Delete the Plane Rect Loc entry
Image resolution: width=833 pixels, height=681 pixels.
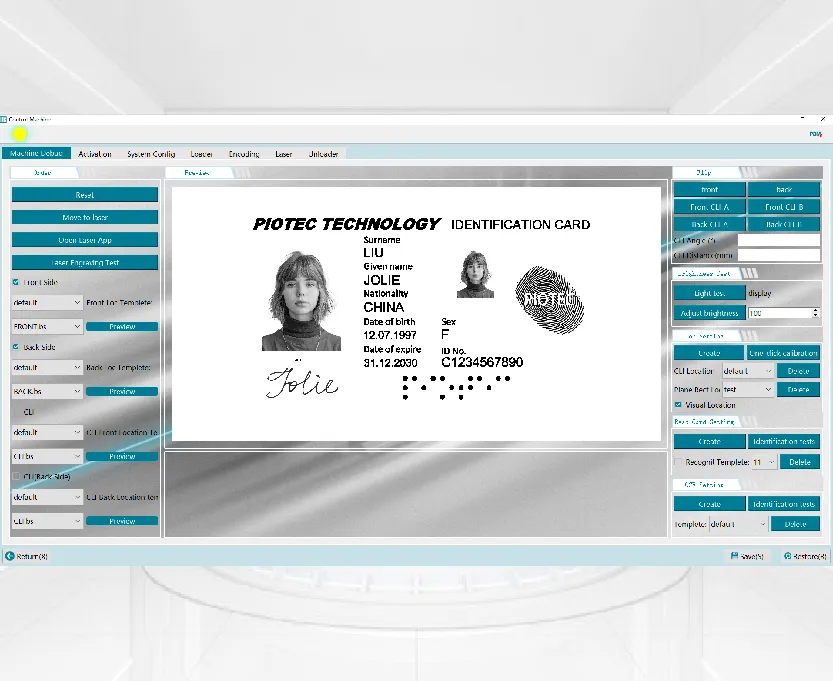pos(798,389)
